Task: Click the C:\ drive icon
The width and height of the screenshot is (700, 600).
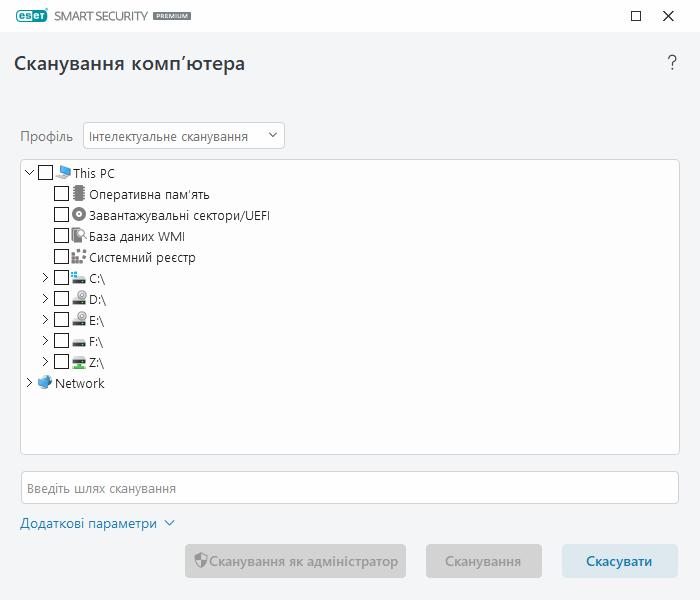Action: [x=79, y=278]
